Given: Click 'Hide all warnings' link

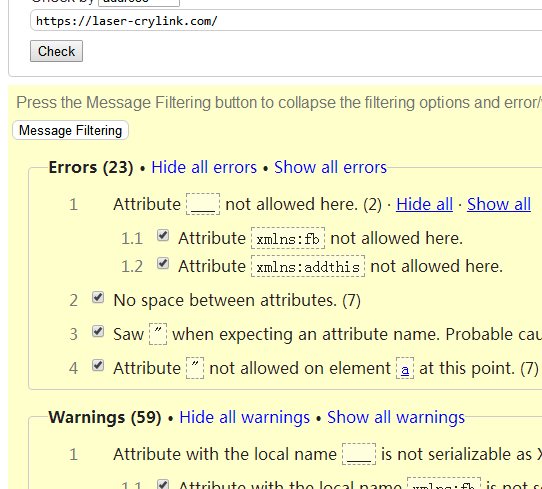Looking at the screenshot, I should pyautogui.click(x=244, y=417).
